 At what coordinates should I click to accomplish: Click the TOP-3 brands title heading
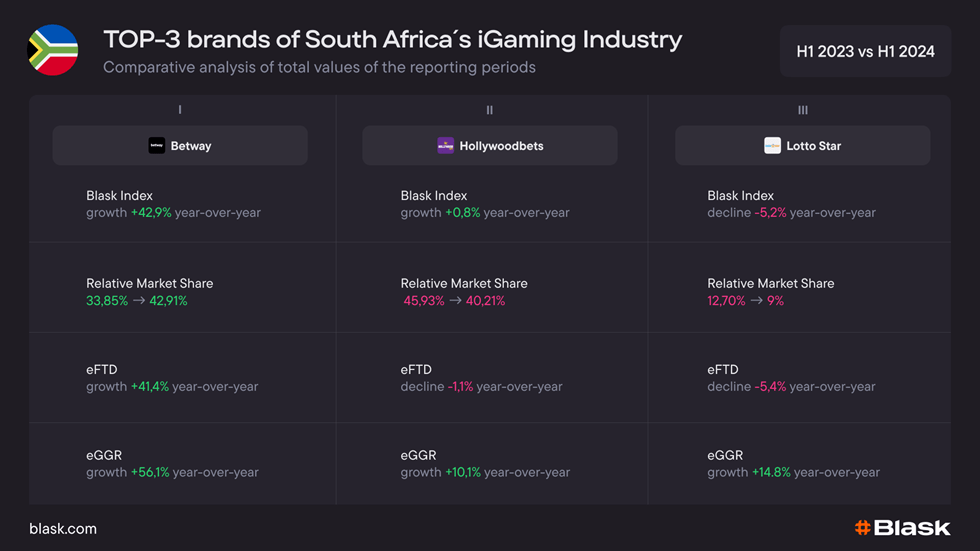pos(392,39)
